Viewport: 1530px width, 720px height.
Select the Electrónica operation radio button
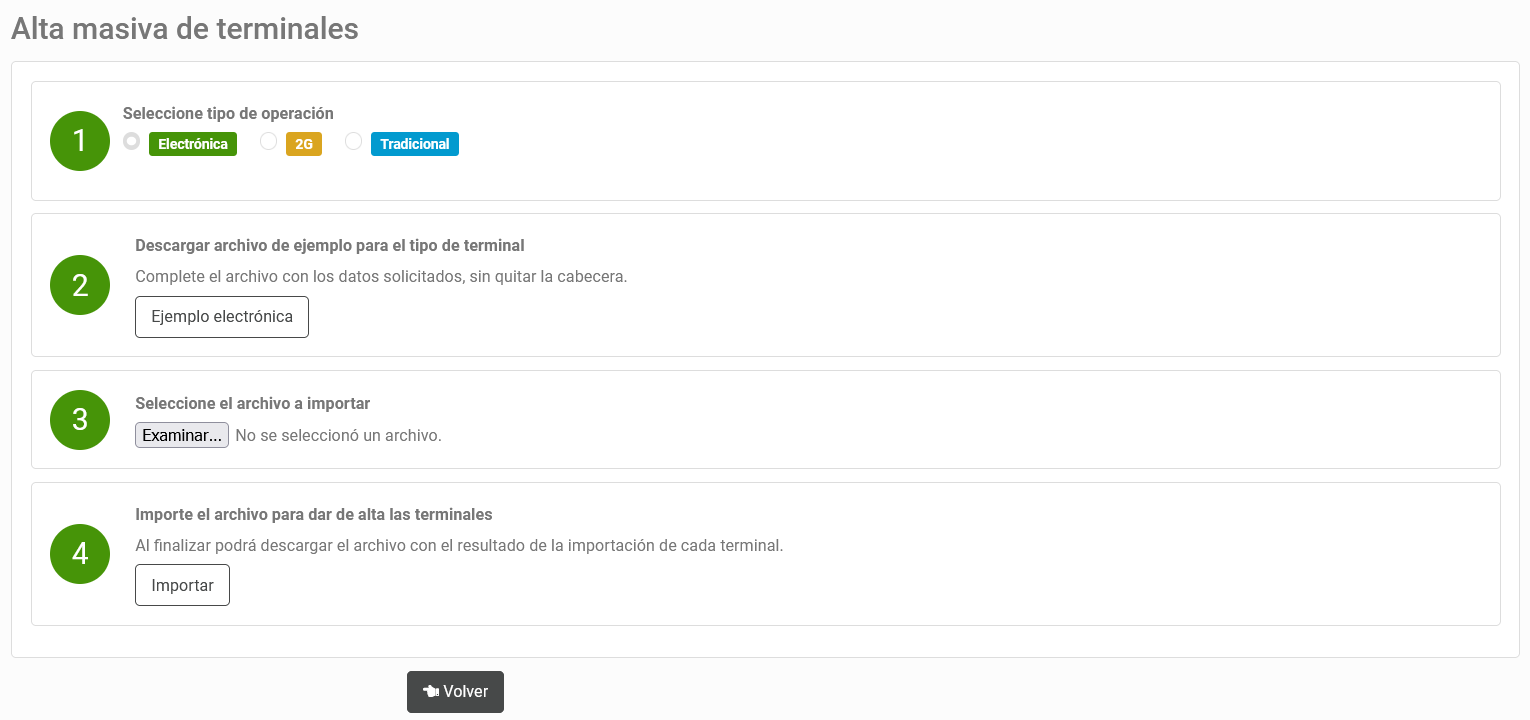131,142
